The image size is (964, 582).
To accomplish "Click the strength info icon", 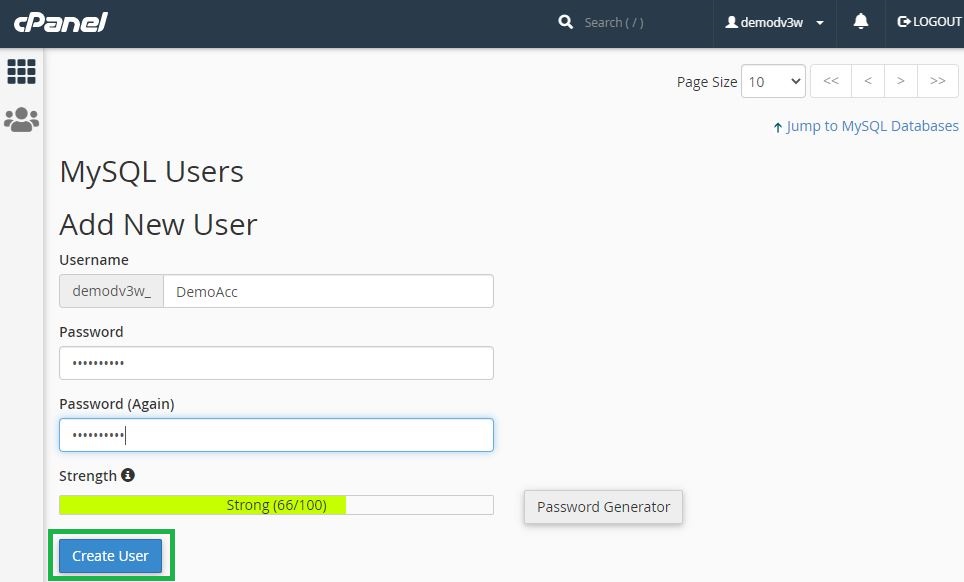I will [x=128, y=475].
